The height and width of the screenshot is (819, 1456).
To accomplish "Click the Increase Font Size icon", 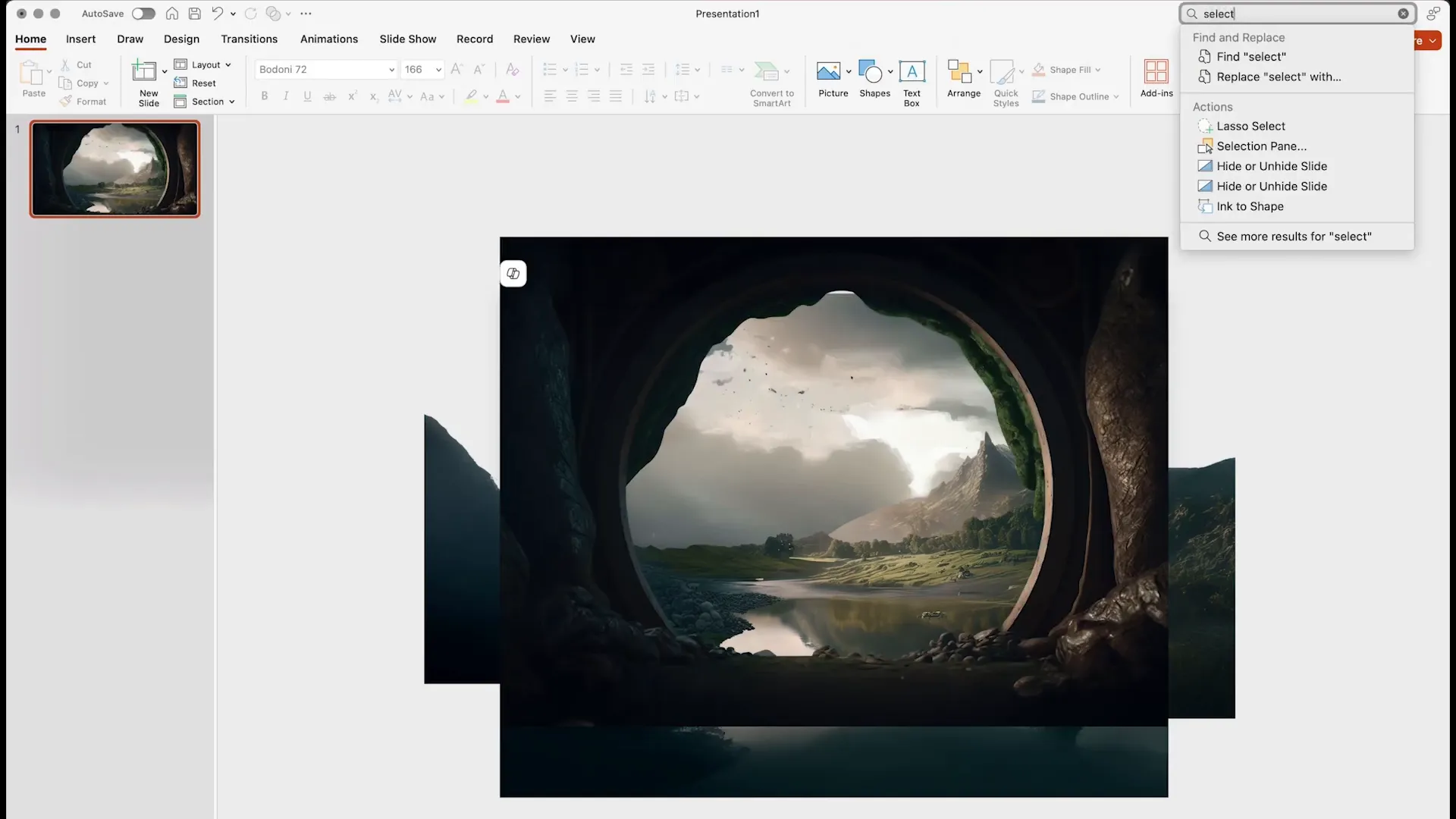I will point(457,69).
